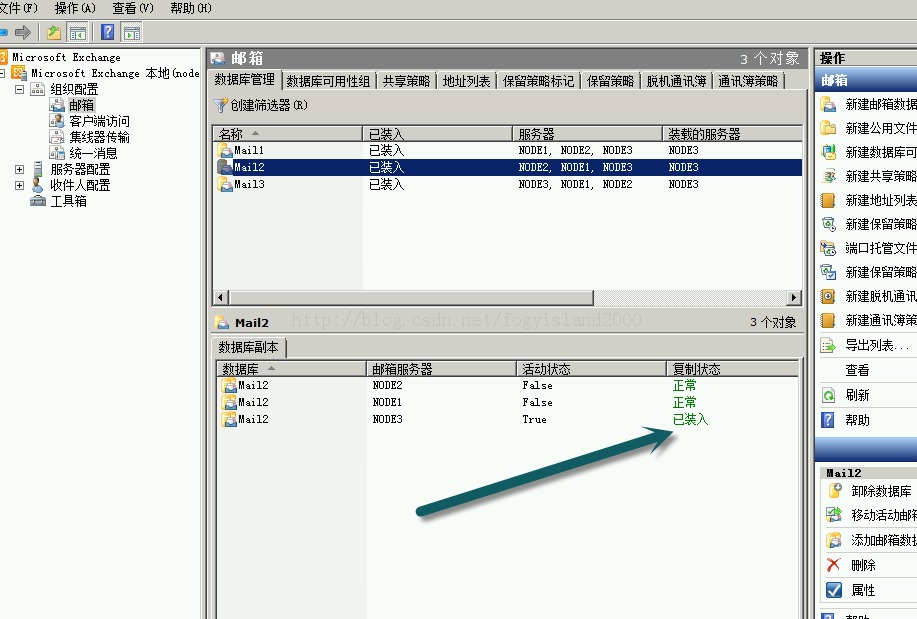Image resolution: width=917 pixels, height=619 pixels.
Task: Click the green 已装入 replication status
Action: 690,419
